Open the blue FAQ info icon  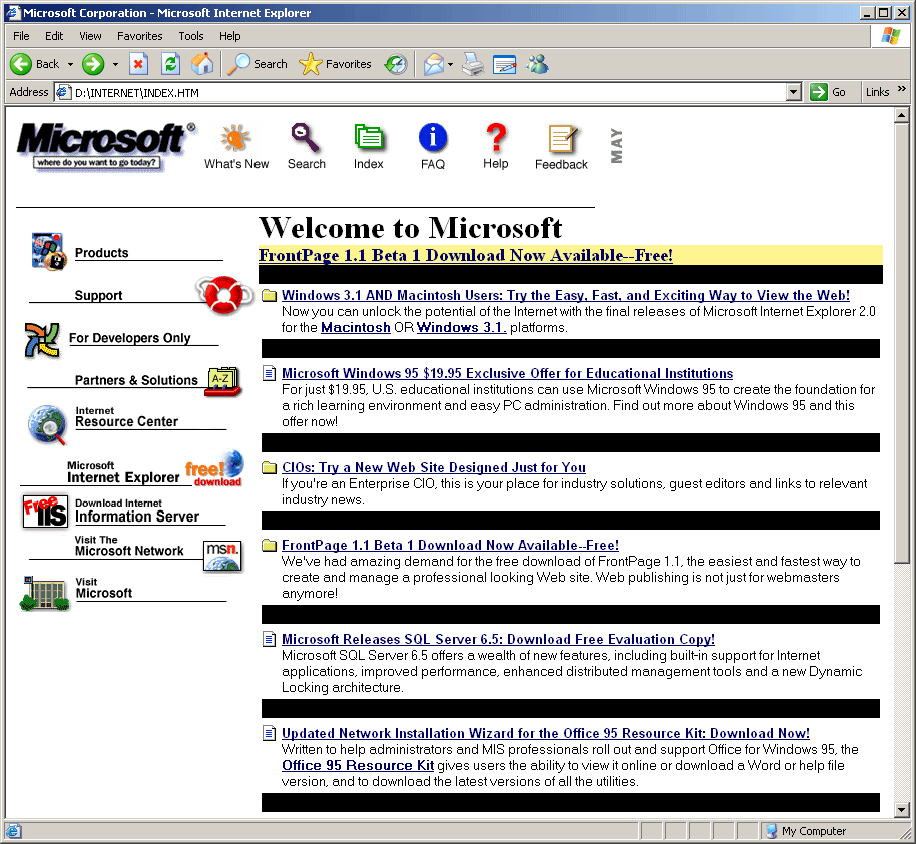(433, 138)
